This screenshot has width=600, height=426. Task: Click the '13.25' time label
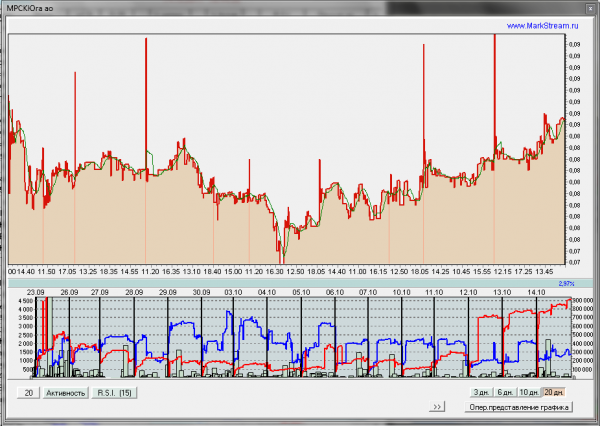coord(88,272)
